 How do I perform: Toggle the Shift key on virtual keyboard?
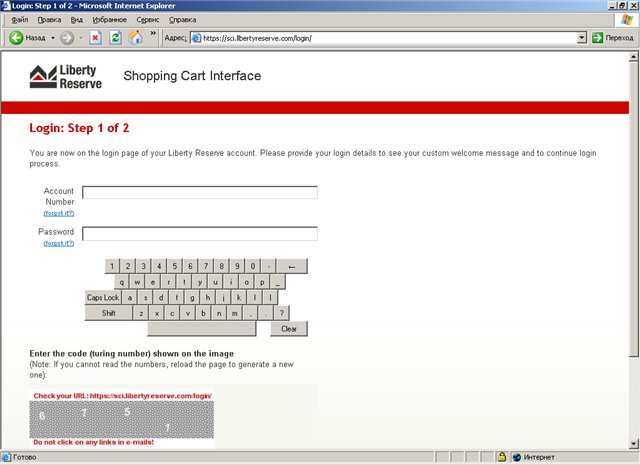(108, 313)
